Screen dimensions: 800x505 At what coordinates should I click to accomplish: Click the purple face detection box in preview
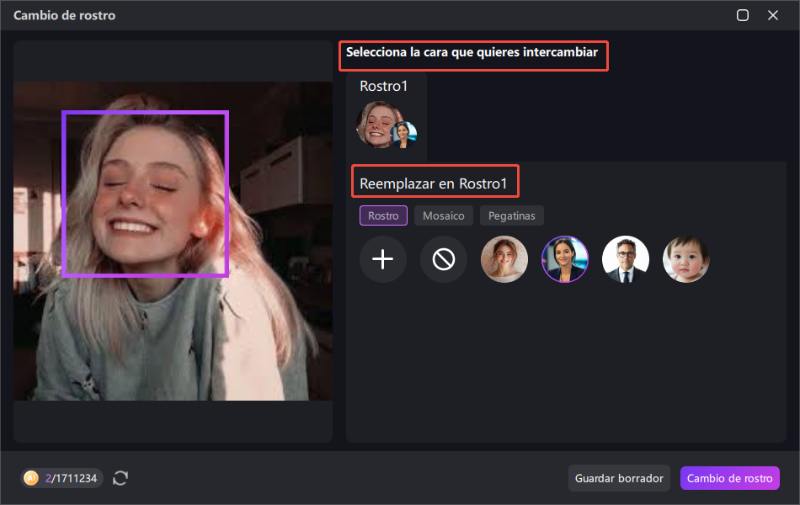146,193
